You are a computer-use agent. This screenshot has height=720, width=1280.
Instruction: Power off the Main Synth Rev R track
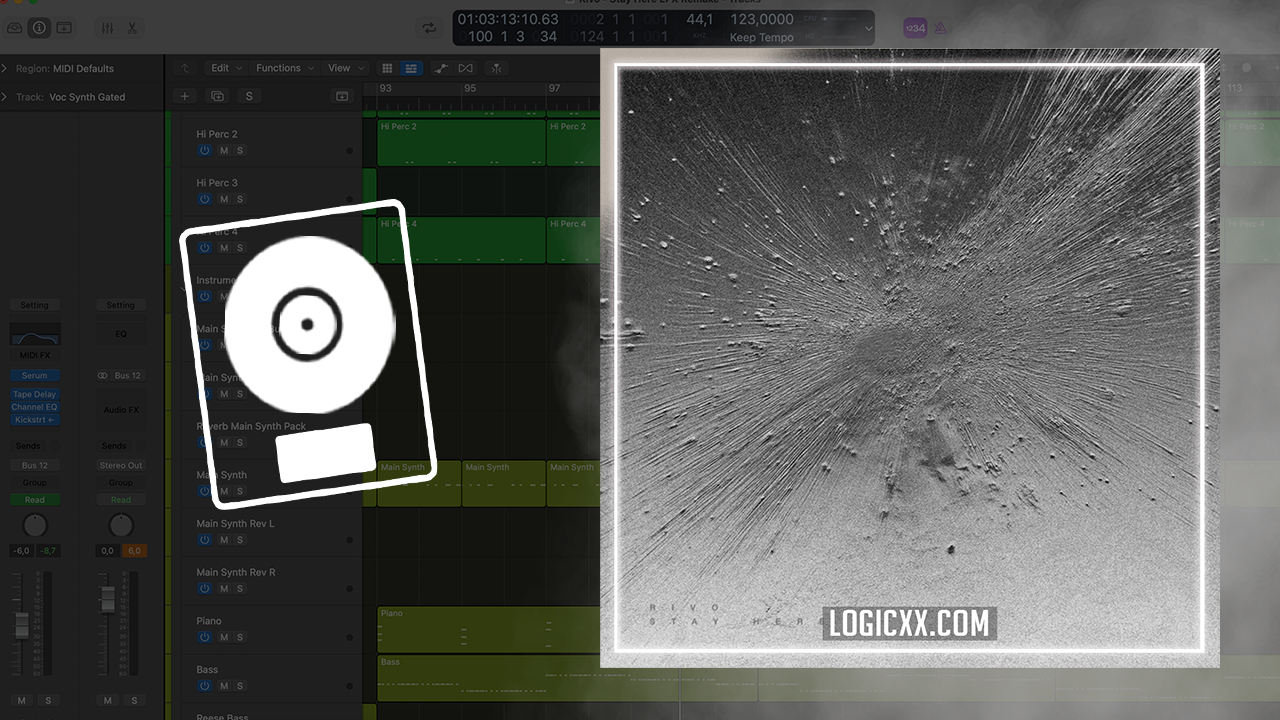tap(205, 589)
